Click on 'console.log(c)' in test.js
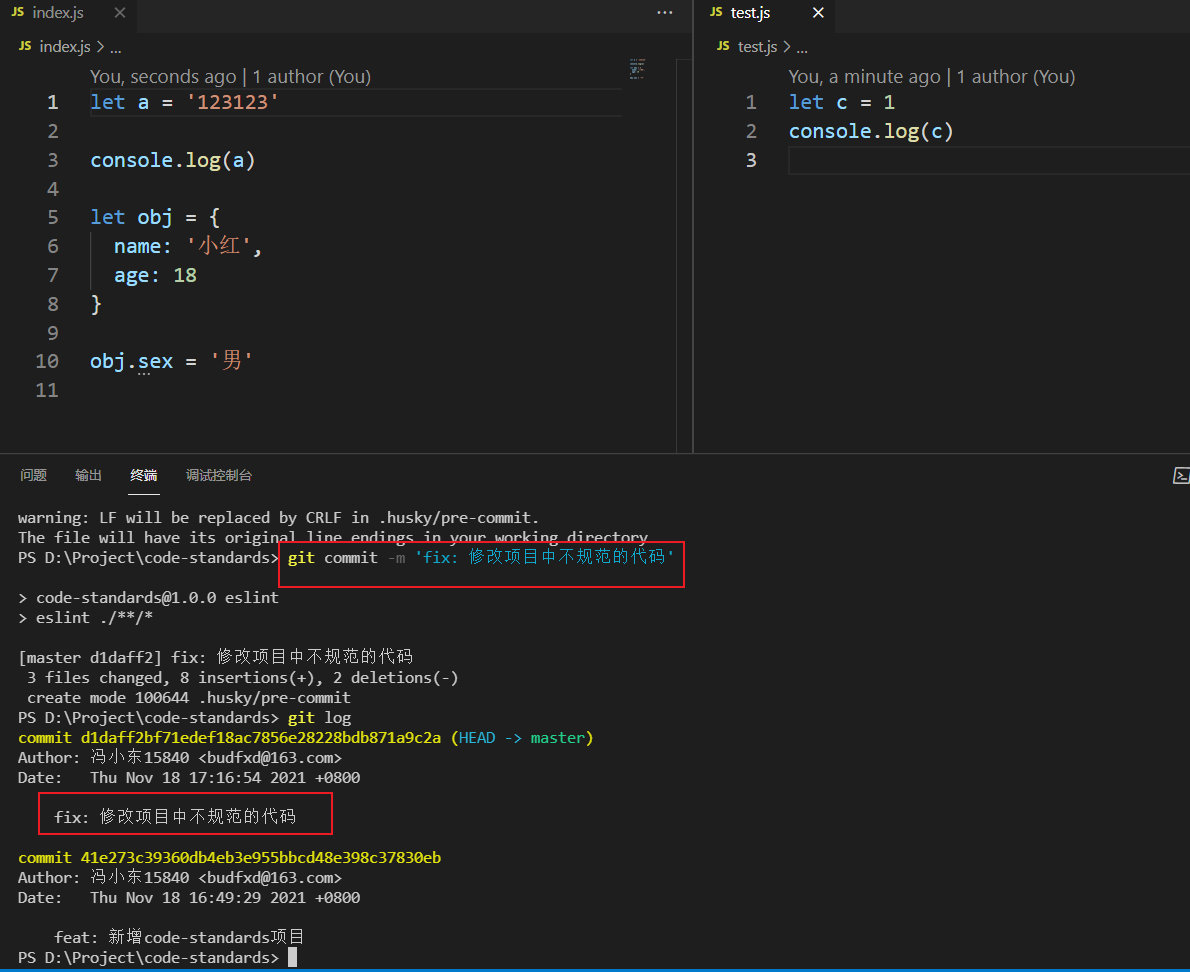This screenshot has height=972, width=1190. click(870, 131)
